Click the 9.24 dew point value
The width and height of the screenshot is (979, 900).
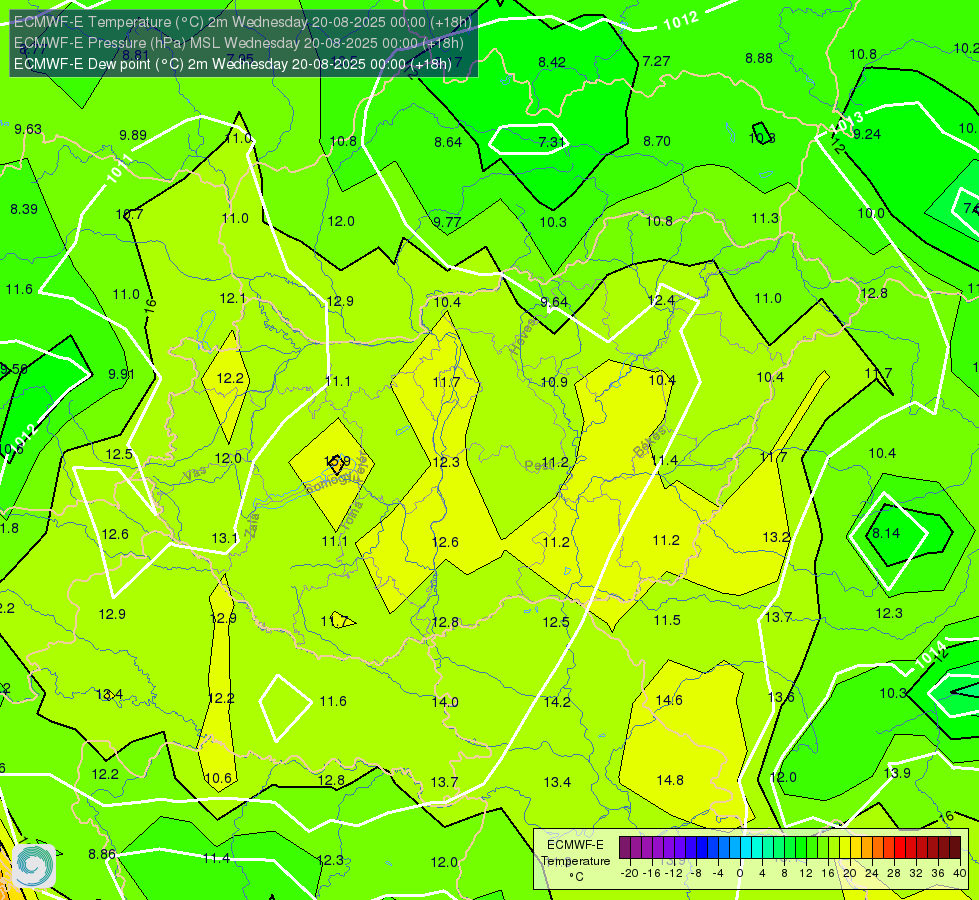(x=867, y=134)
